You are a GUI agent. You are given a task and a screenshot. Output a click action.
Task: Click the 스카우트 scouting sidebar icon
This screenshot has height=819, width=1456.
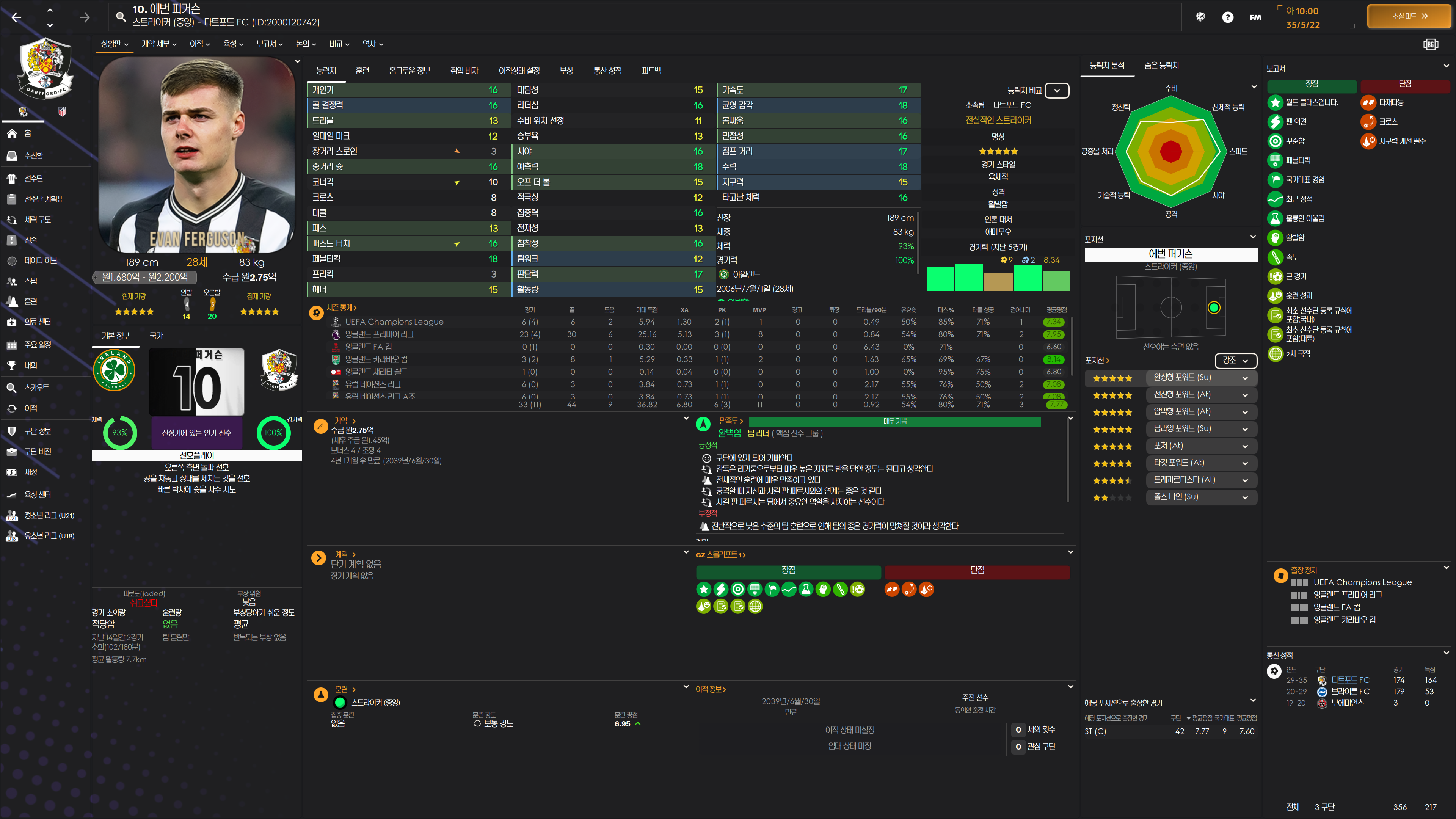click(x=12, y=388)
